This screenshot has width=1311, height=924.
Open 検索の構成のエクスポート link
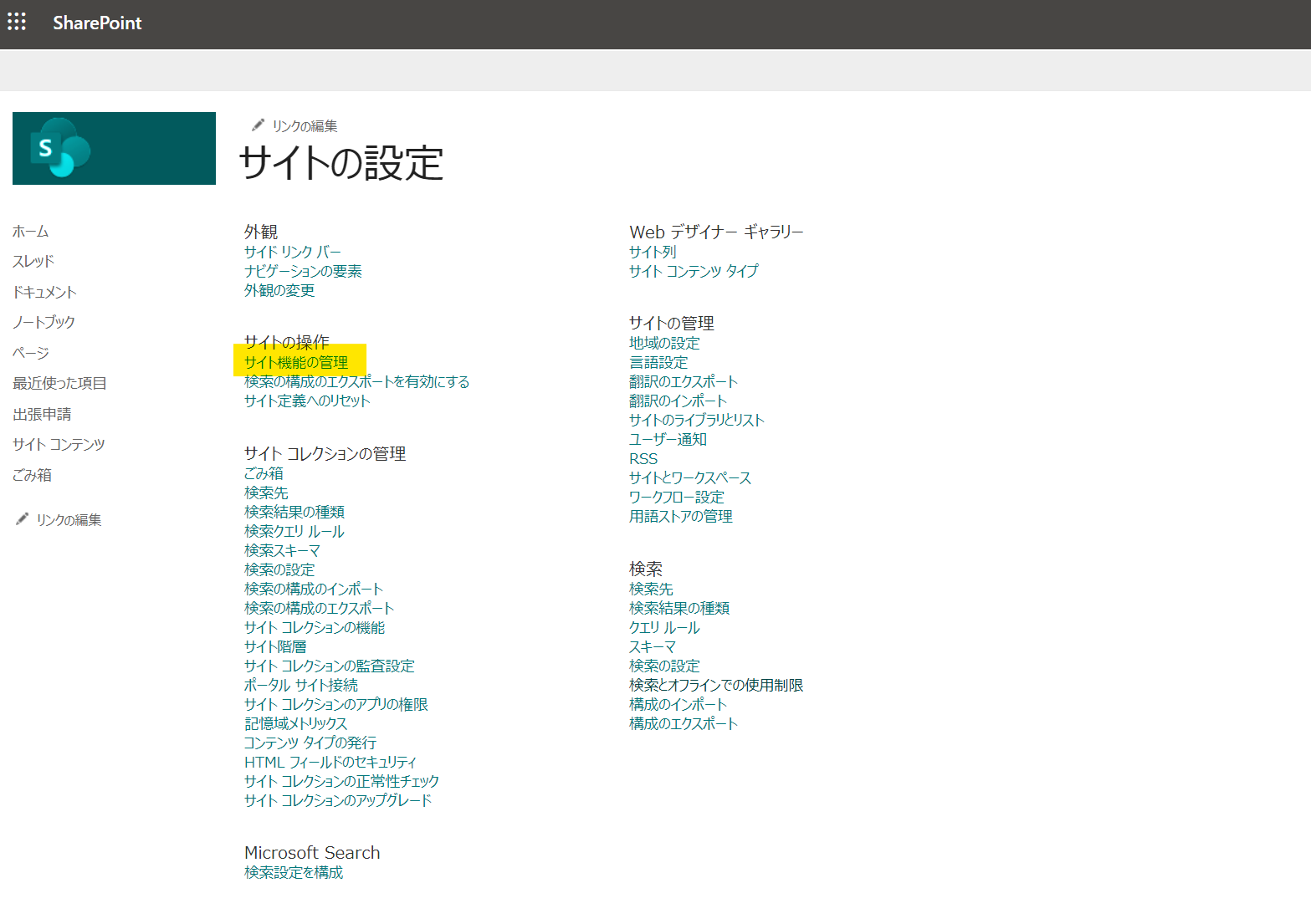pyautogui.click(x=319, y=608)
